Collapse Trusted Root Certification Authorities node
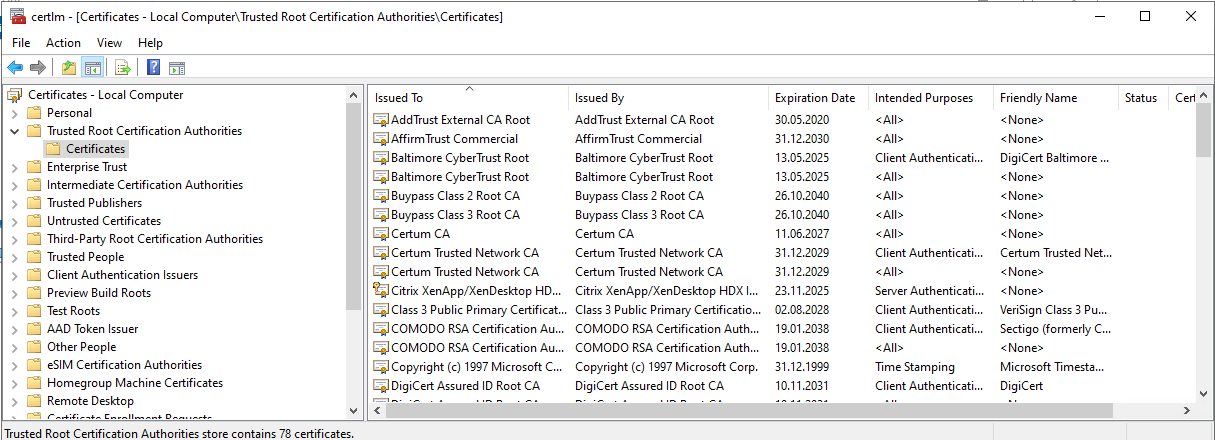 coord(14,131)
